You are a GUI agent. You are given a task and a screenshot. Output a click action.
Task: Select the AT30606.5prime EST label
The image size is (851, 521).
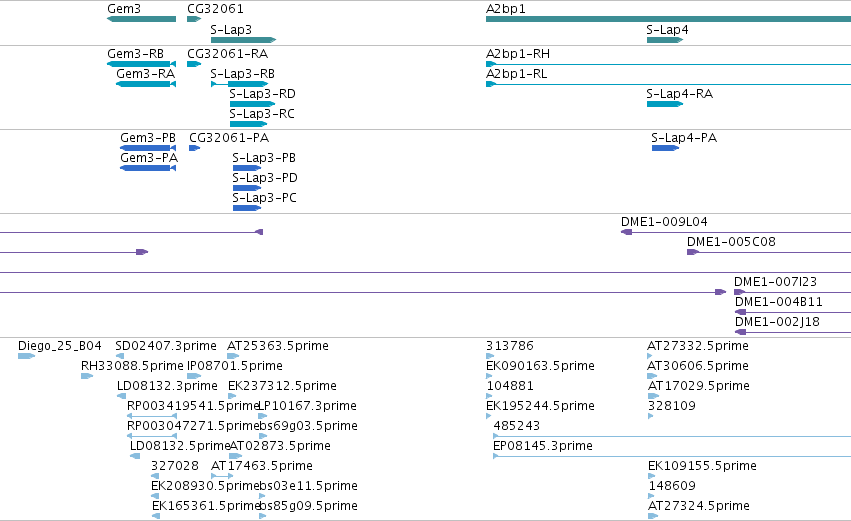click(697, 366)
